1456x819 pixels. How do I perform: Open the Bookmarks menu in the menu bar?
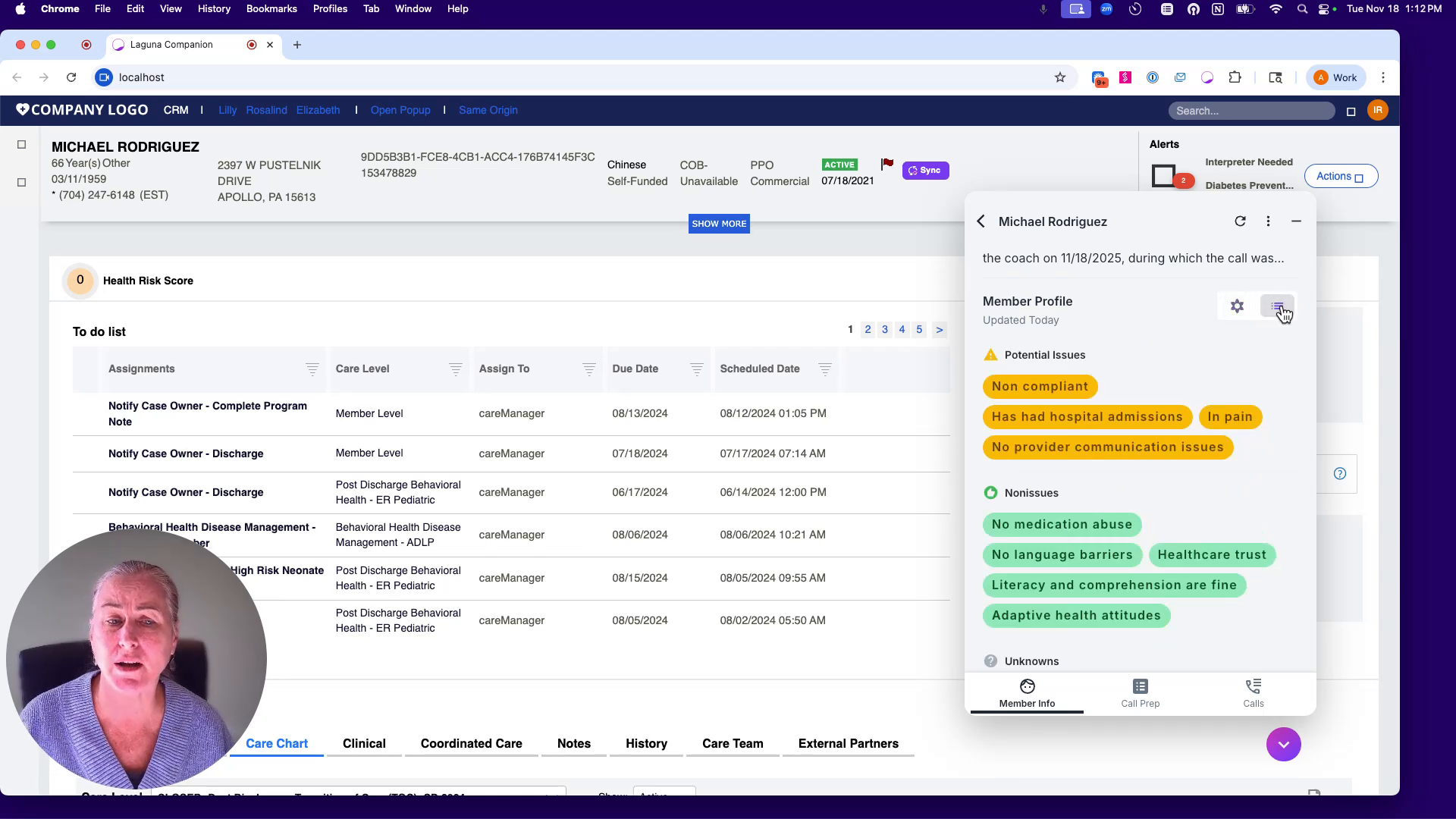click(x=271, y=8)
